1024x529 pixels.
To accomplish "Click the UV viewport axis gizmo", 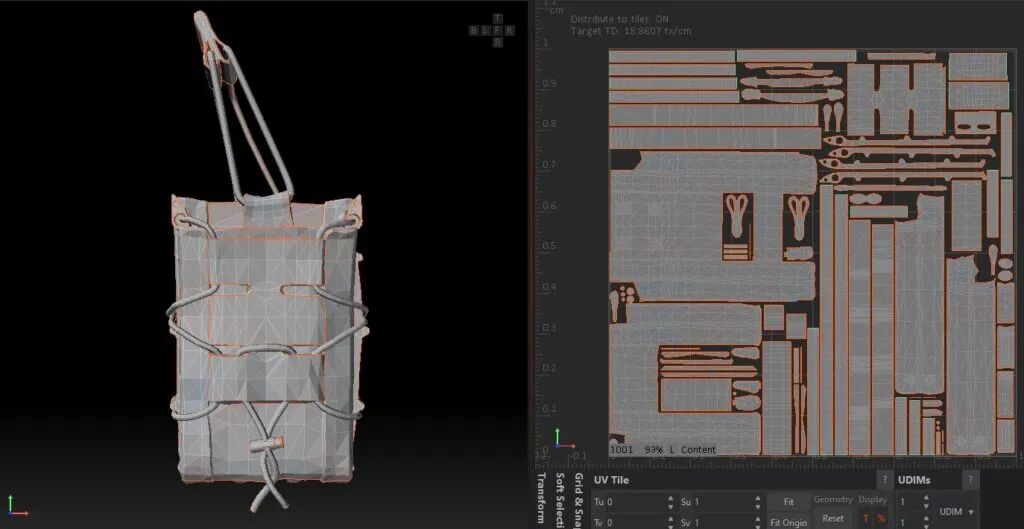I will coord(564,439).
